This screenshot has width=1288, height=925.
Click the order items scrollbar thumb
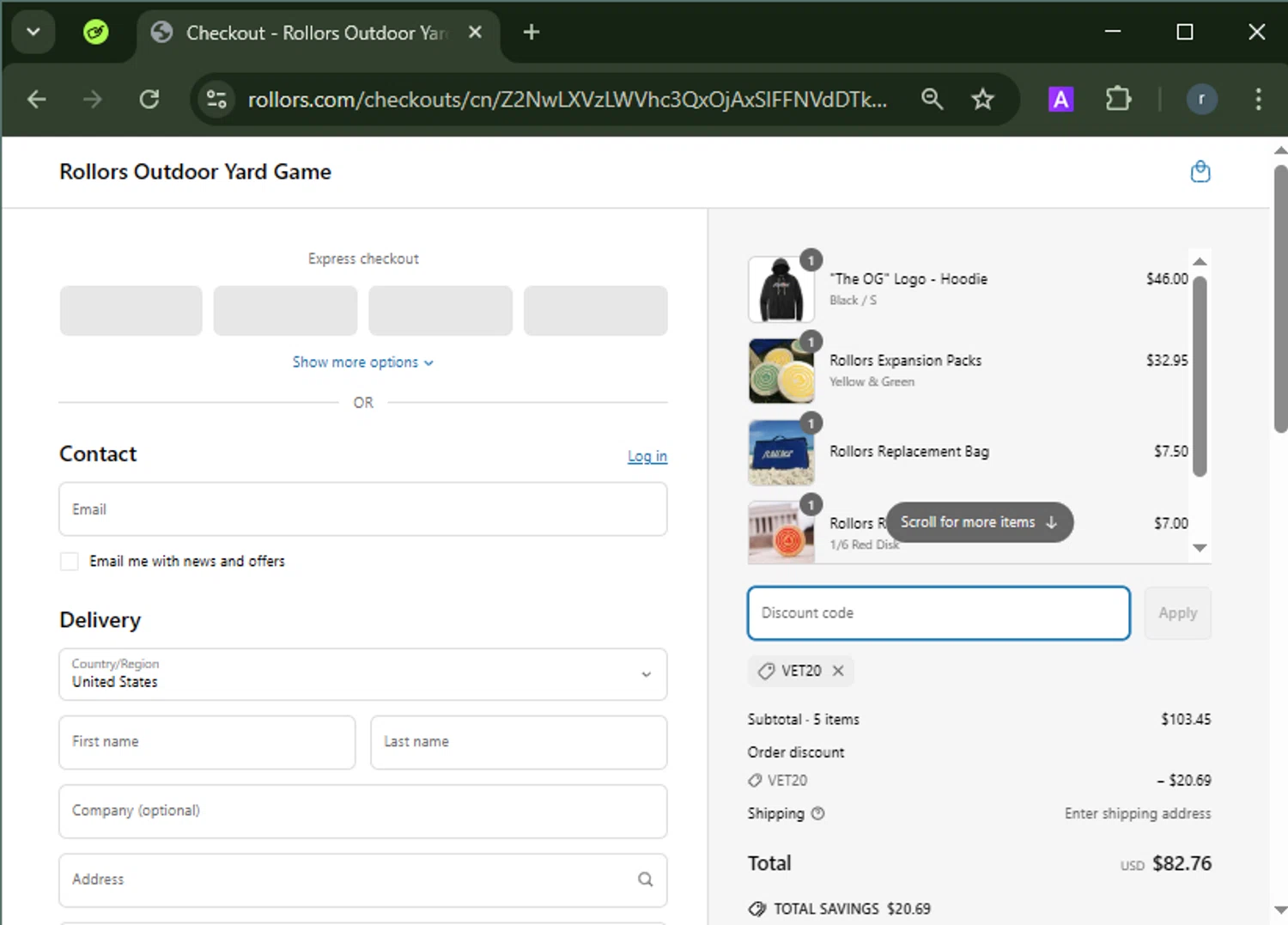(1200, 375)
